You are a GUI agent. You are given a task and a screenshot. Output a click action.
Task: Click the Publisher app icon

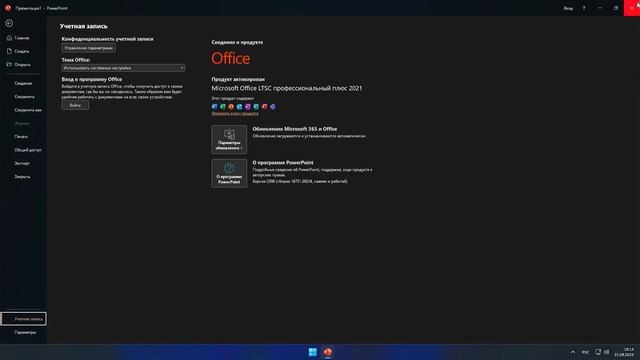tap(256, 107)
